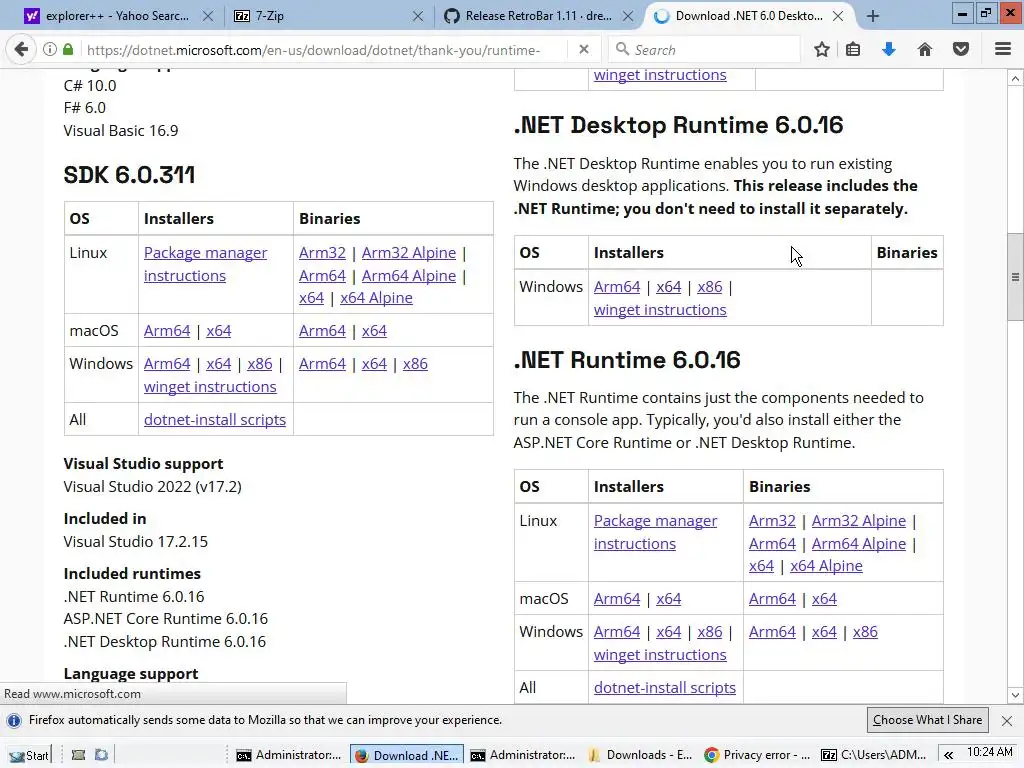Close the explorer++ Yahoo Search tab
The image size is (1024, 768).
208,16
